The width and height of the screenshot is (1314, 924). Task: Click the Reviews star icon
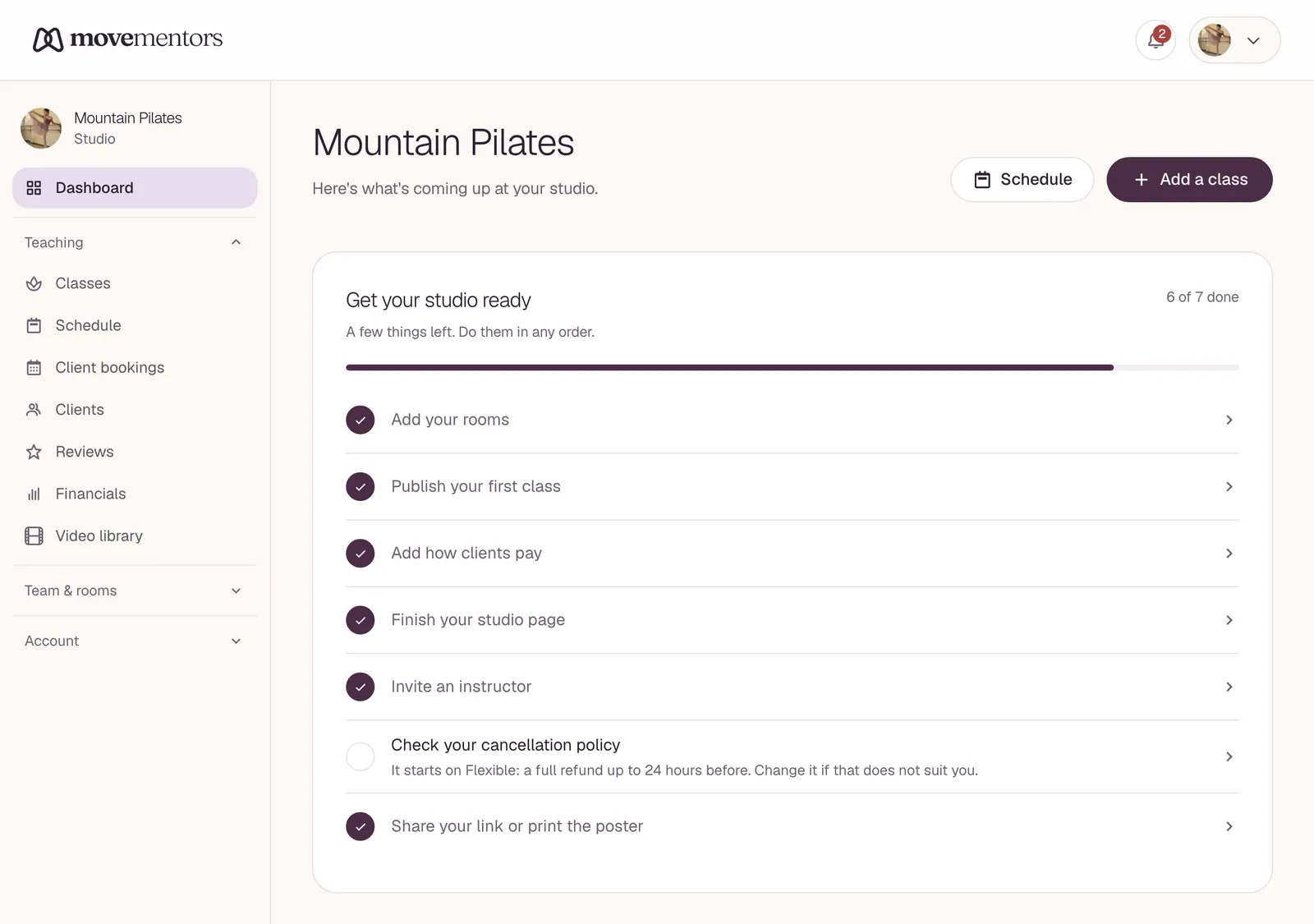click(x=34, y=452)
